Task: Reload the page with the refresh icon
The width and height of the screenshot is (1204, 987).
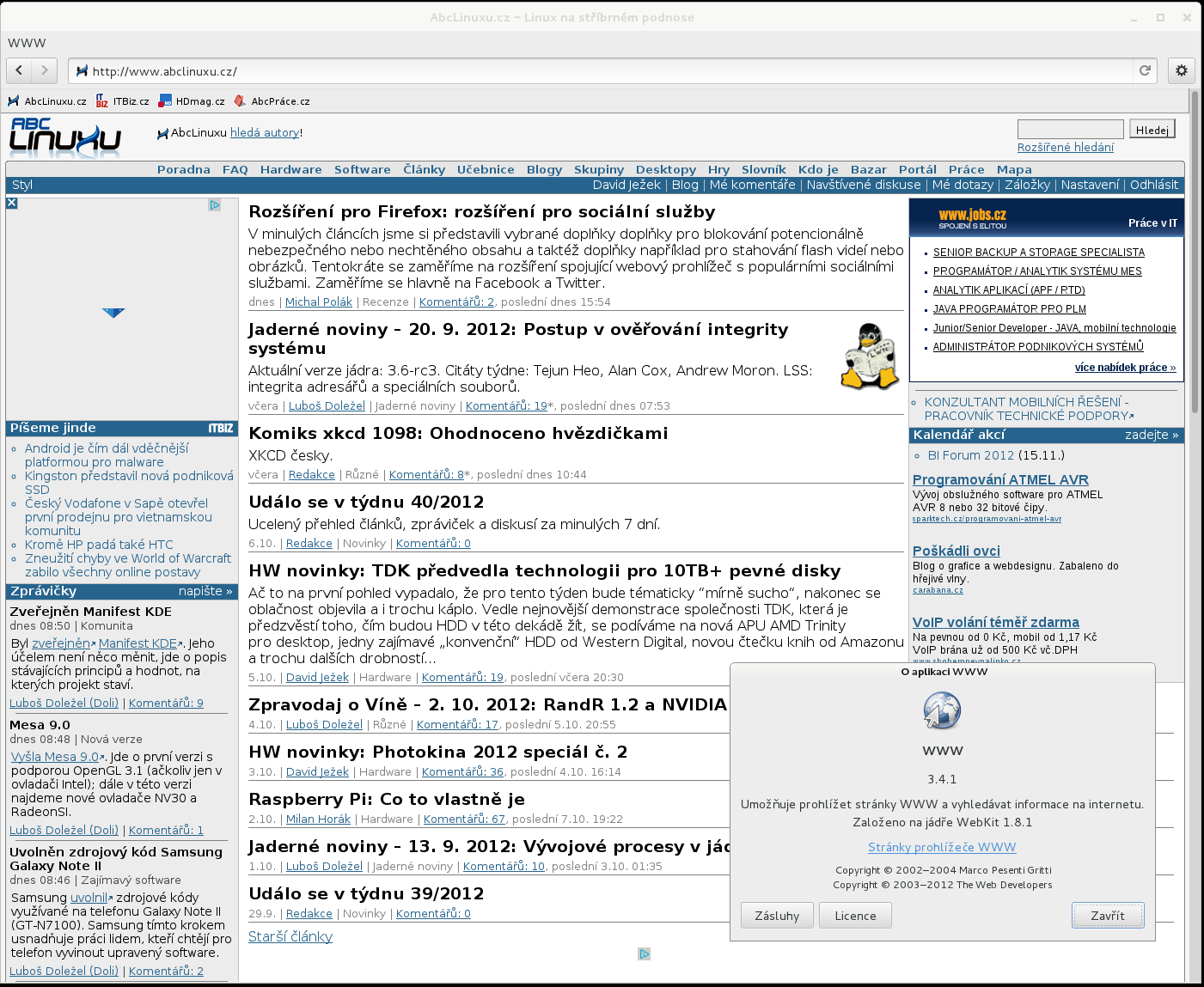Action: pyautogui.click(x=1145, y=70)
